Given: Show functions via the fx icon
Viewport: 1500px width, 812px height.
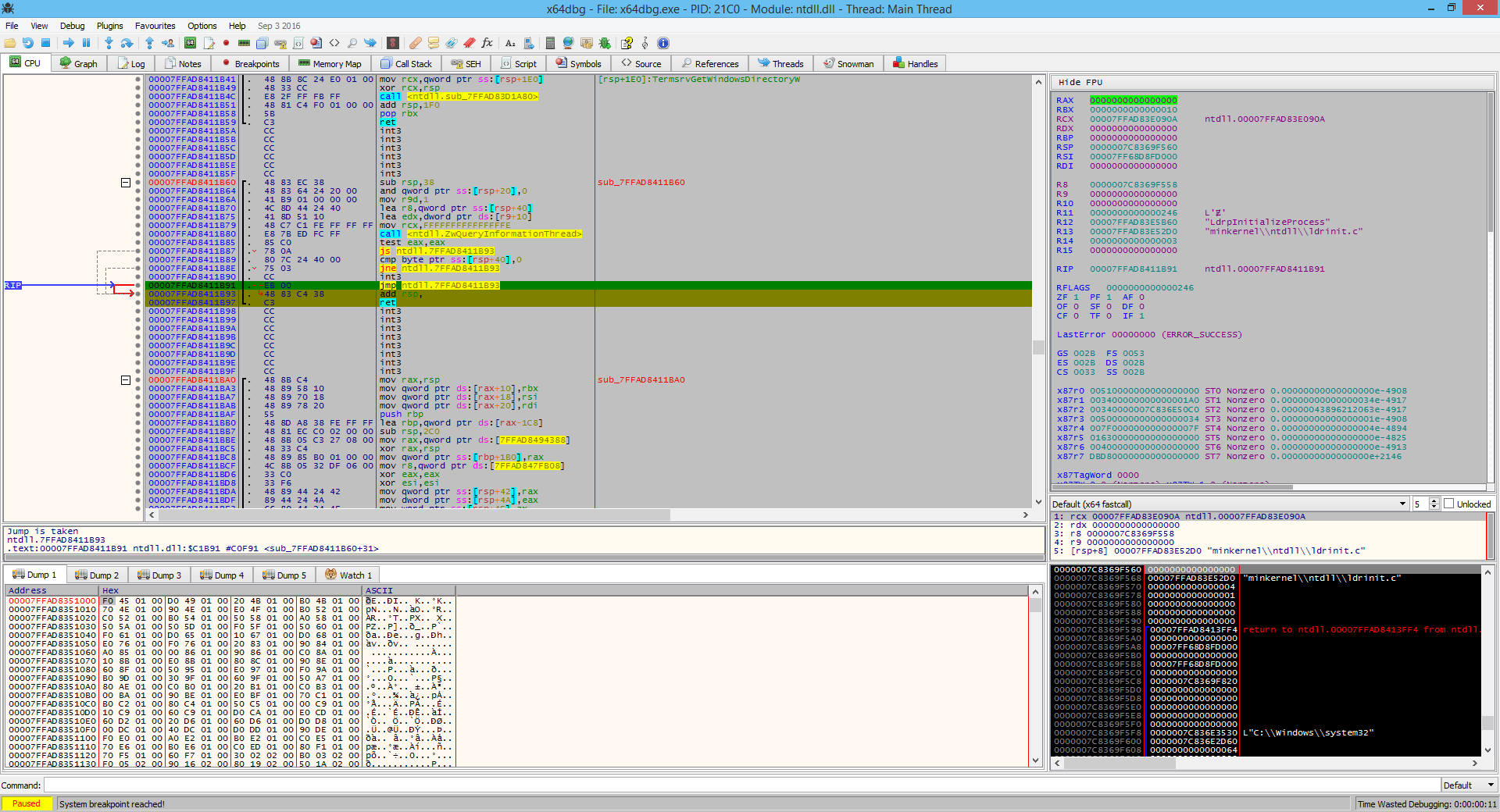Looking at the screenshot, I should coord(487,43).
